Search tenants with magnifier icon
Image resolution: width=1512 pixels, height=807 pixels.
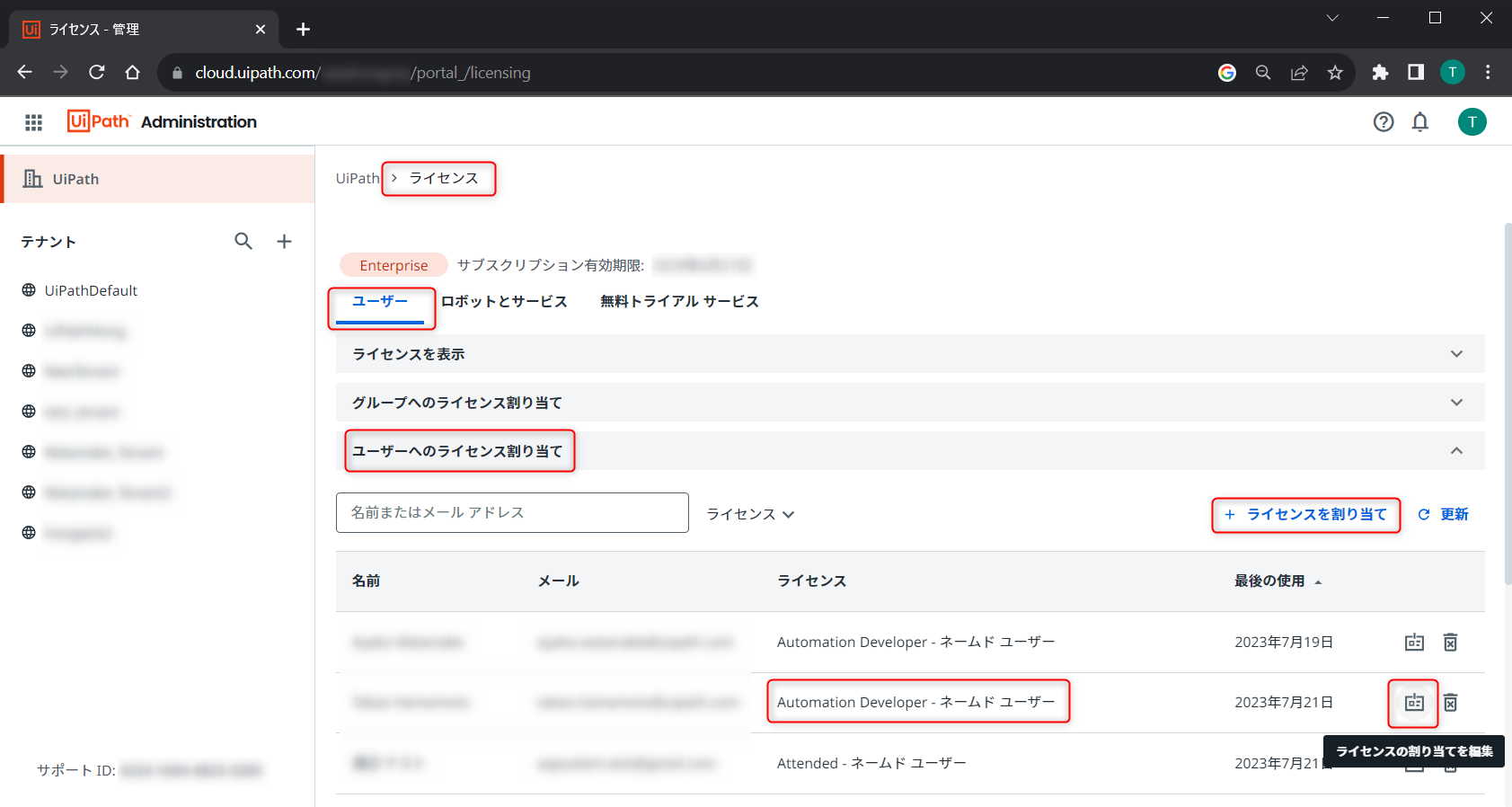(x=243, y=241)
